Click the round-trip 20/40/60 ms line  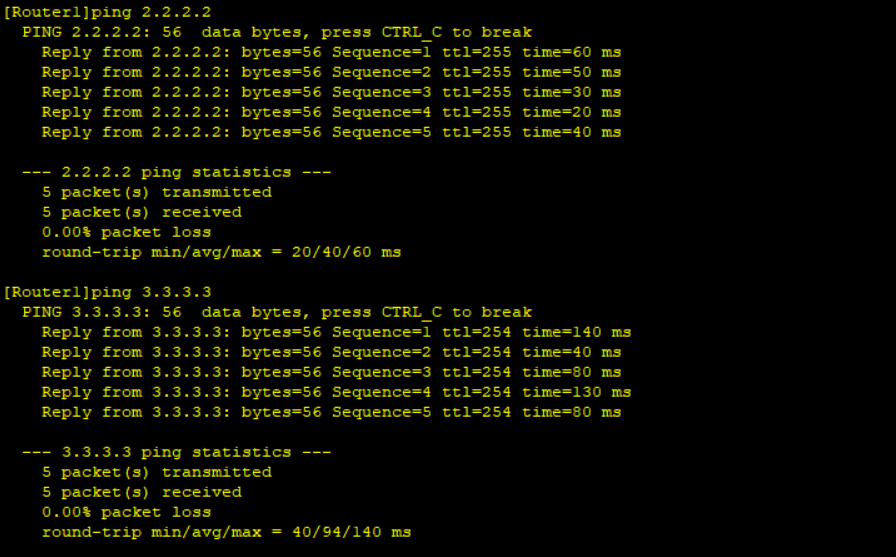pyautogui.click(x=222, y=252)
